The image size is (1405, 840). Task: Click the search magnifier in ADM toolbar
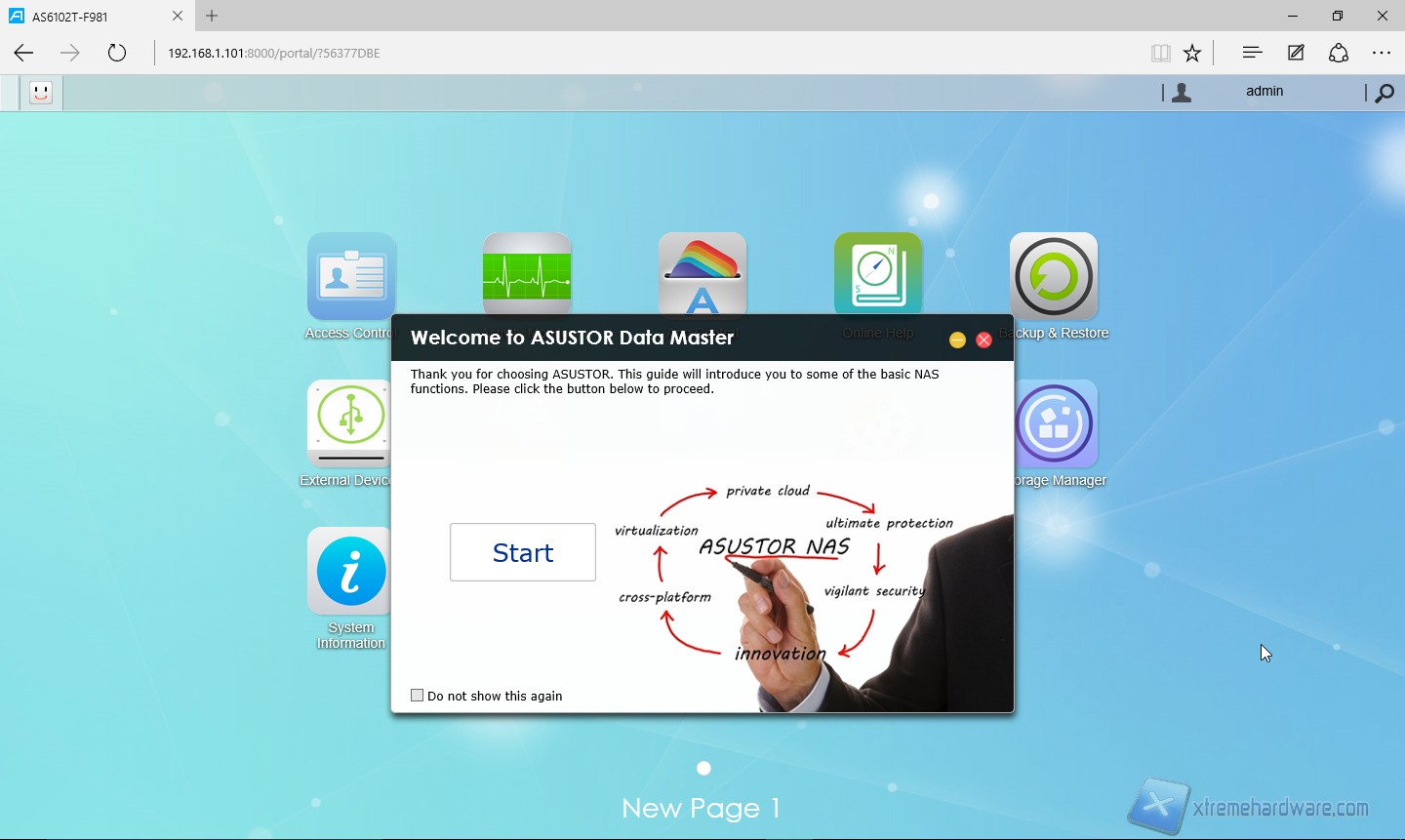pyautogui.click(x=1384, y=94)
